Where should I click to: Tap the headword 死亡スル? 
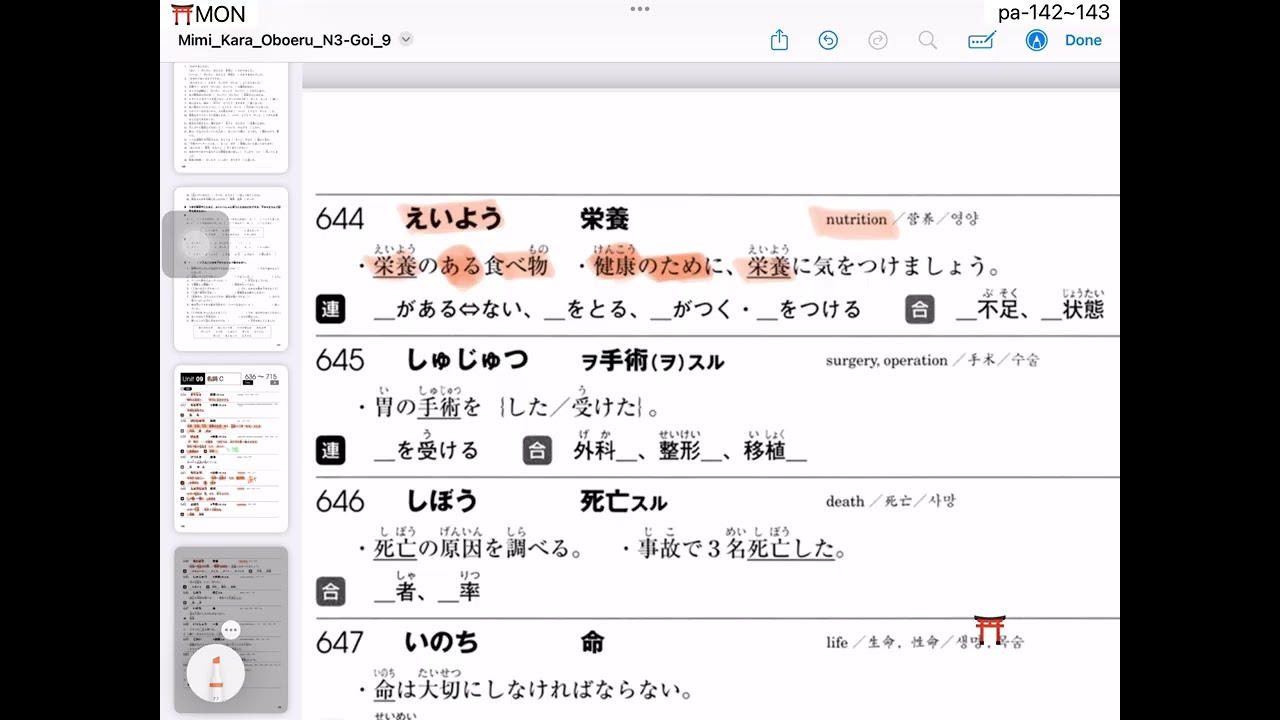click(x=624, y=501)
